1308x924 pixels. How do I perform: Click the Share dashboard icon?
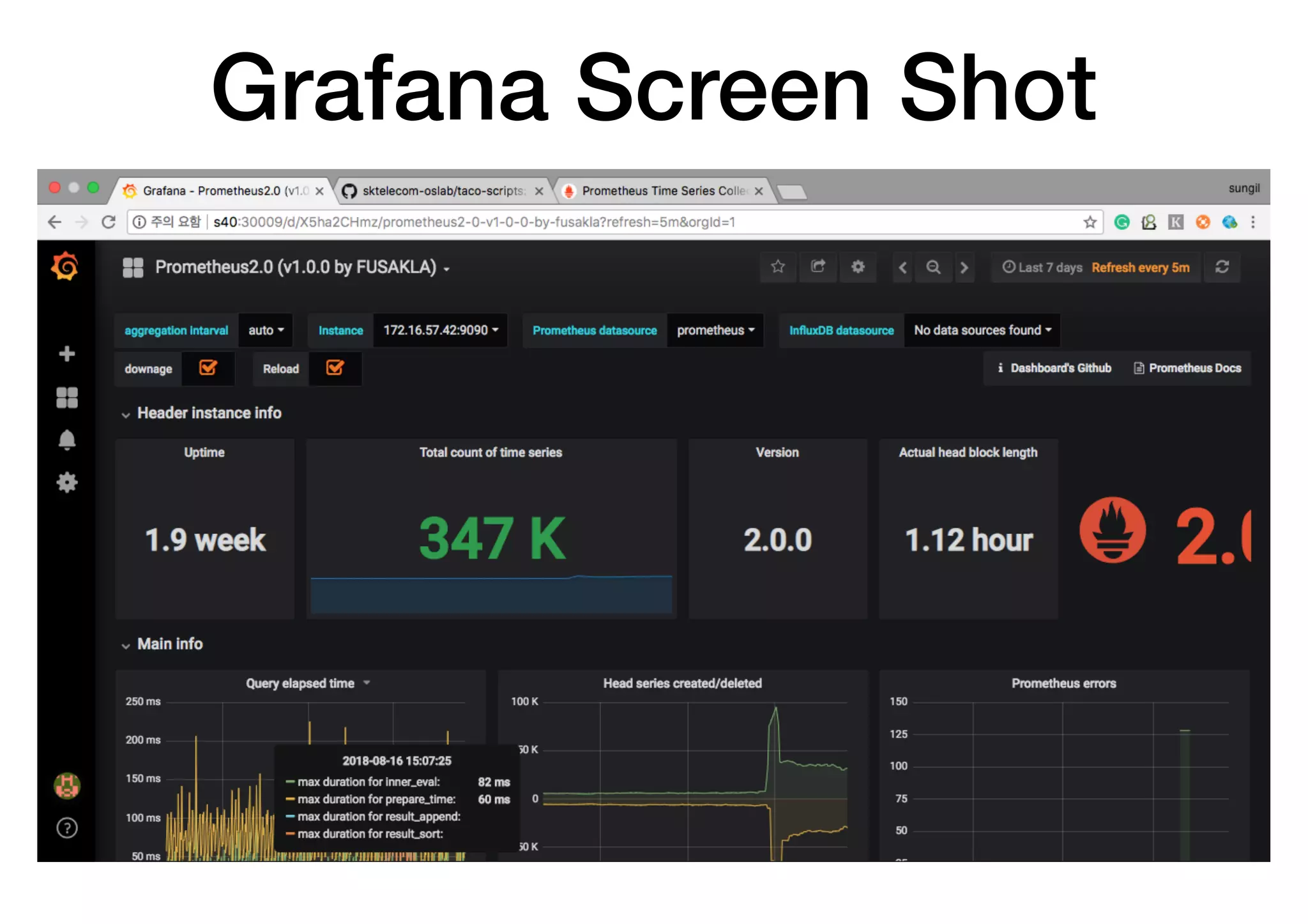click(817, 267)
